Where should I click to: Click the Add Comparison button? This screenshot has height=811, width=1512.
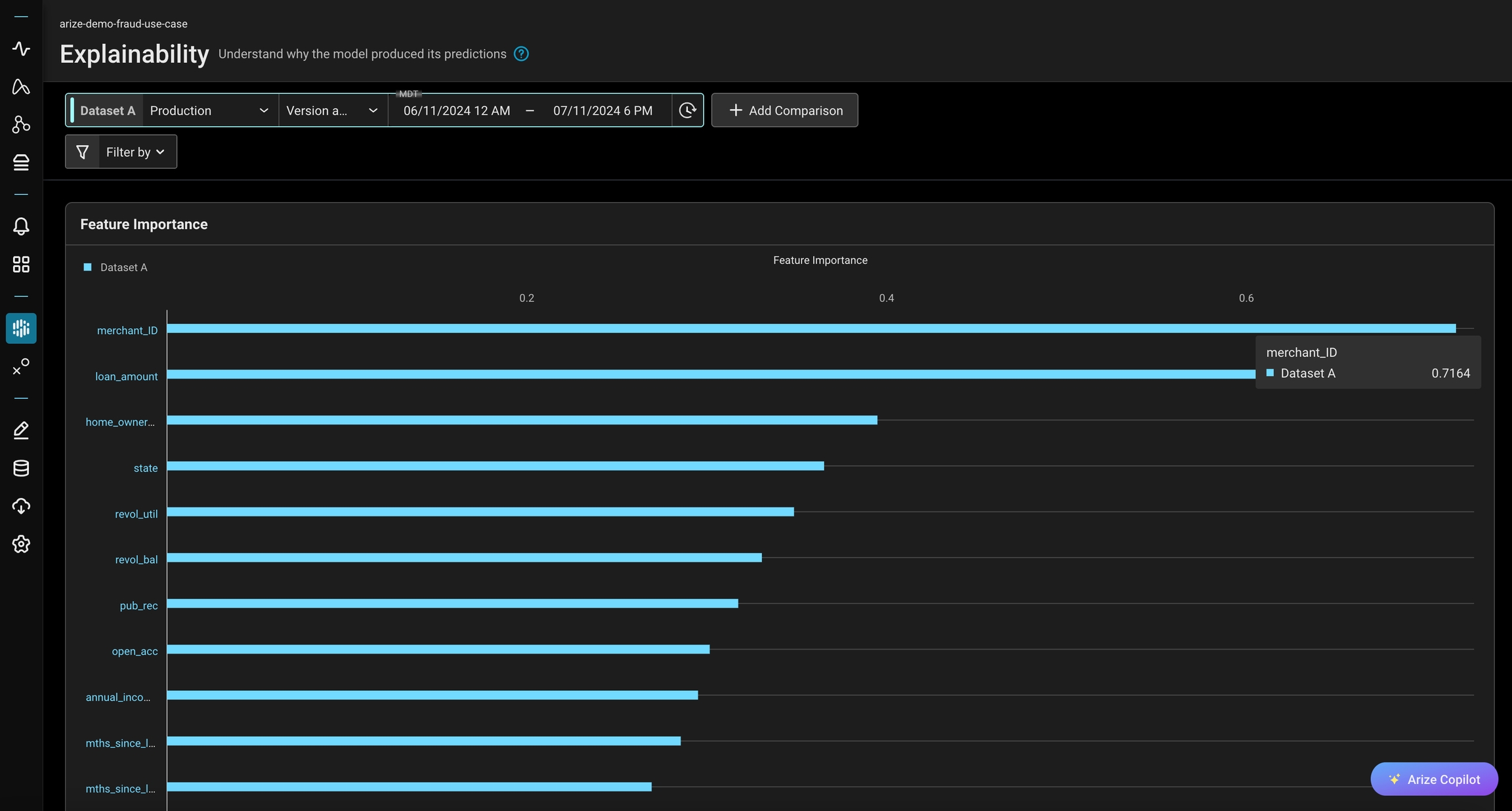click(x=784, y=110)
